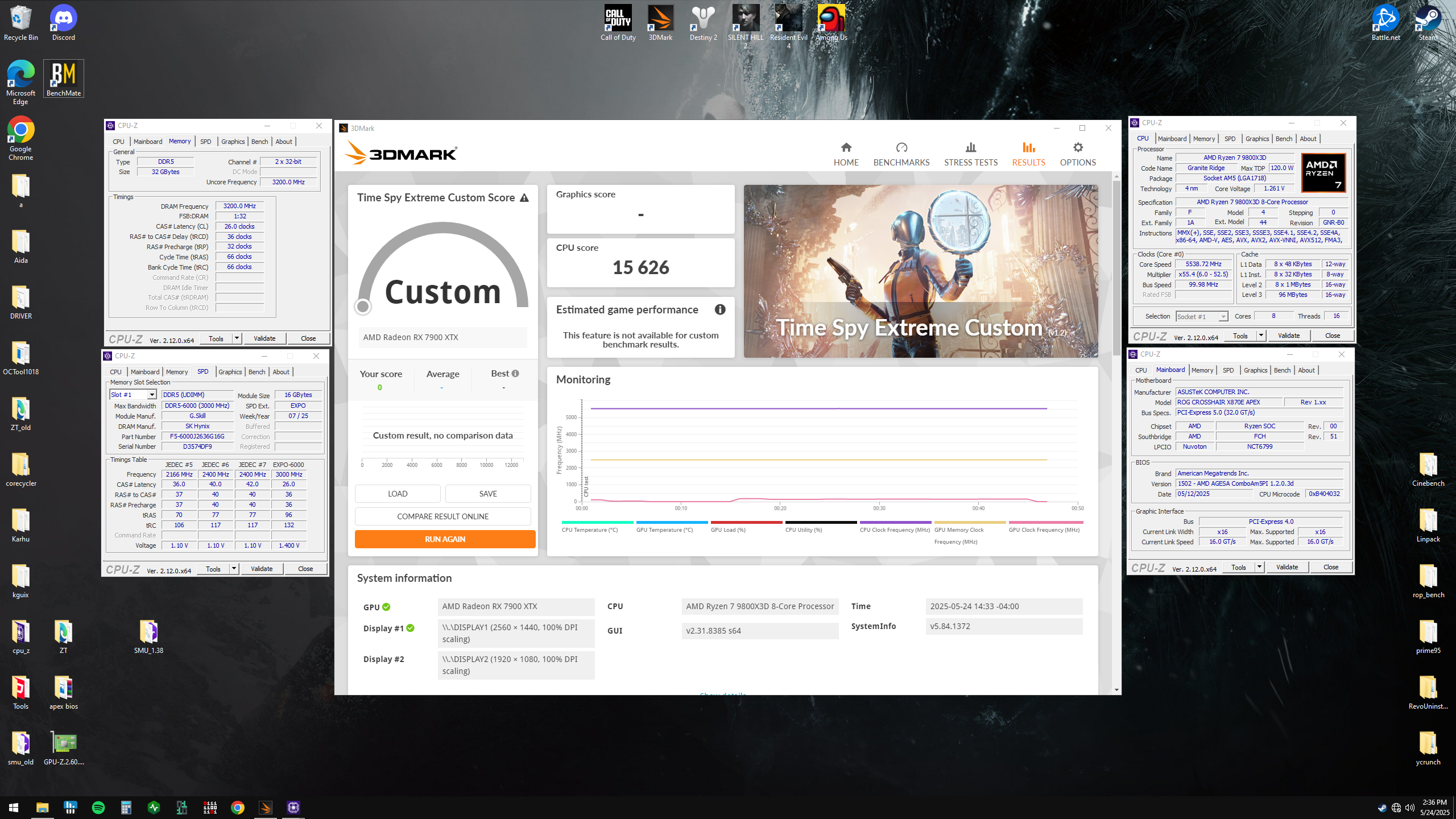Click the info icon for Estimated game performance

click(x=720, y=309)
